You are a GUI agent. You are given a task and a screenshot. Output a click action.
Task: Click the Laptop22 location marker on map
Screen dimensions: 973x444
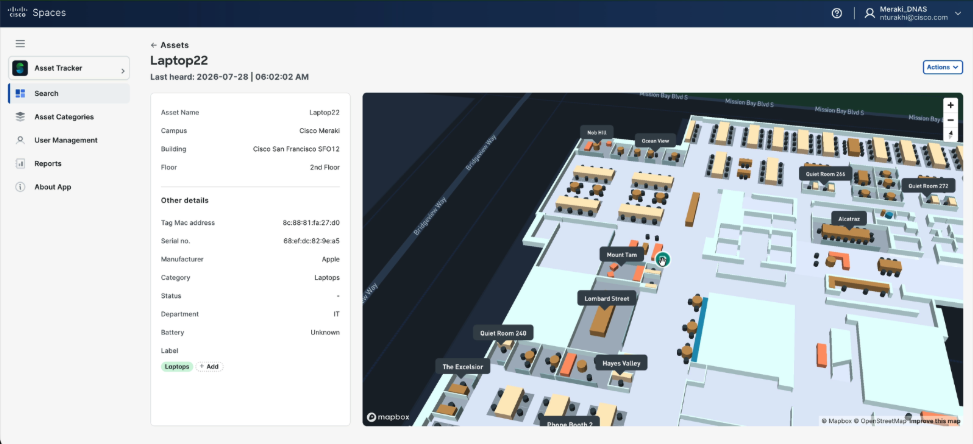(x=662, y=259)
